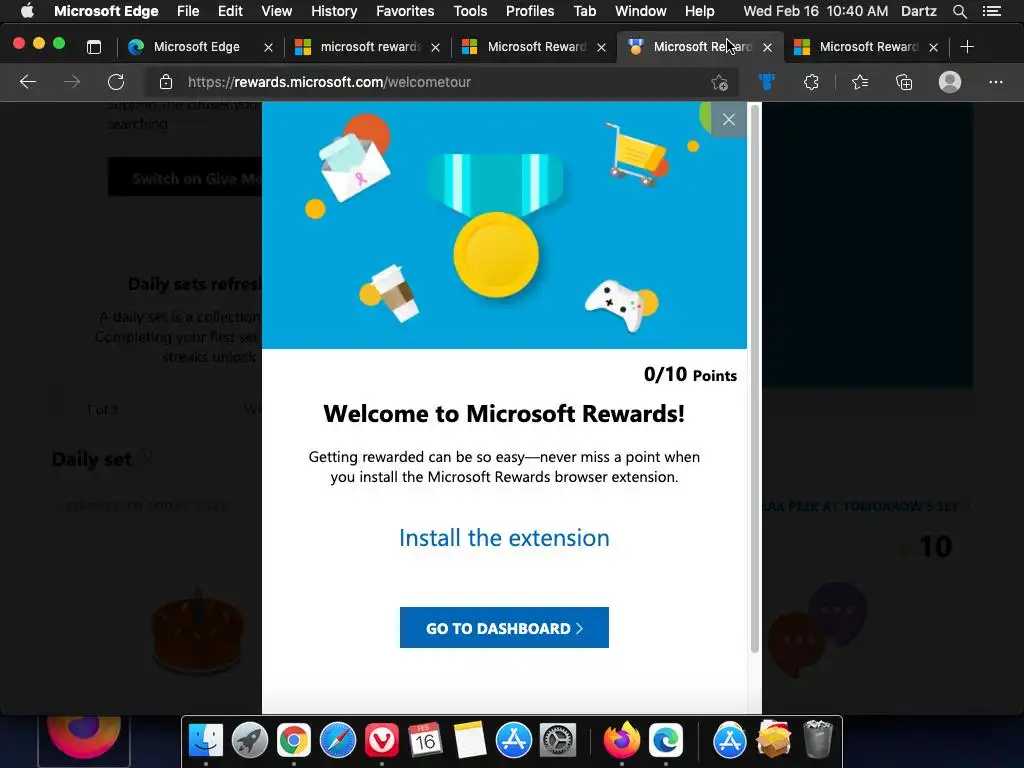1024x768 pixels.
Task: Close the active Microsoft Rewards tab
Action: point(767,47)
